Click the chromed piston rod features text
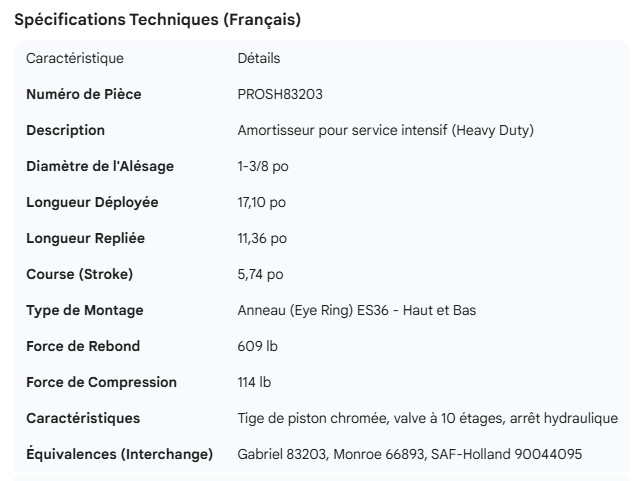Image resolution: width=642 pixels, height=481 pixels. tap(427, 418)
